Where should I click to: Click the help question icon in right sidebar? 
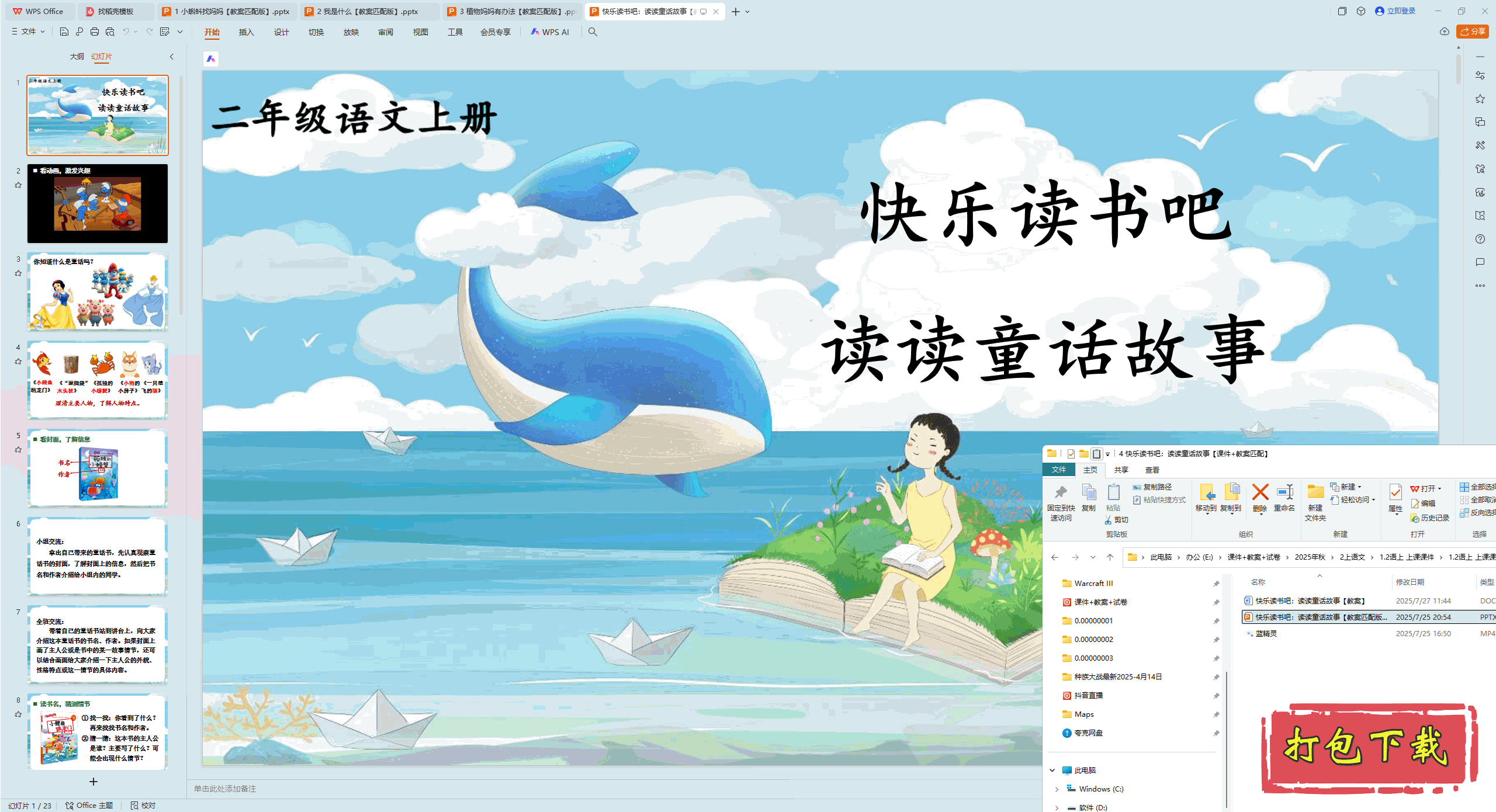tap(1480, 239)
